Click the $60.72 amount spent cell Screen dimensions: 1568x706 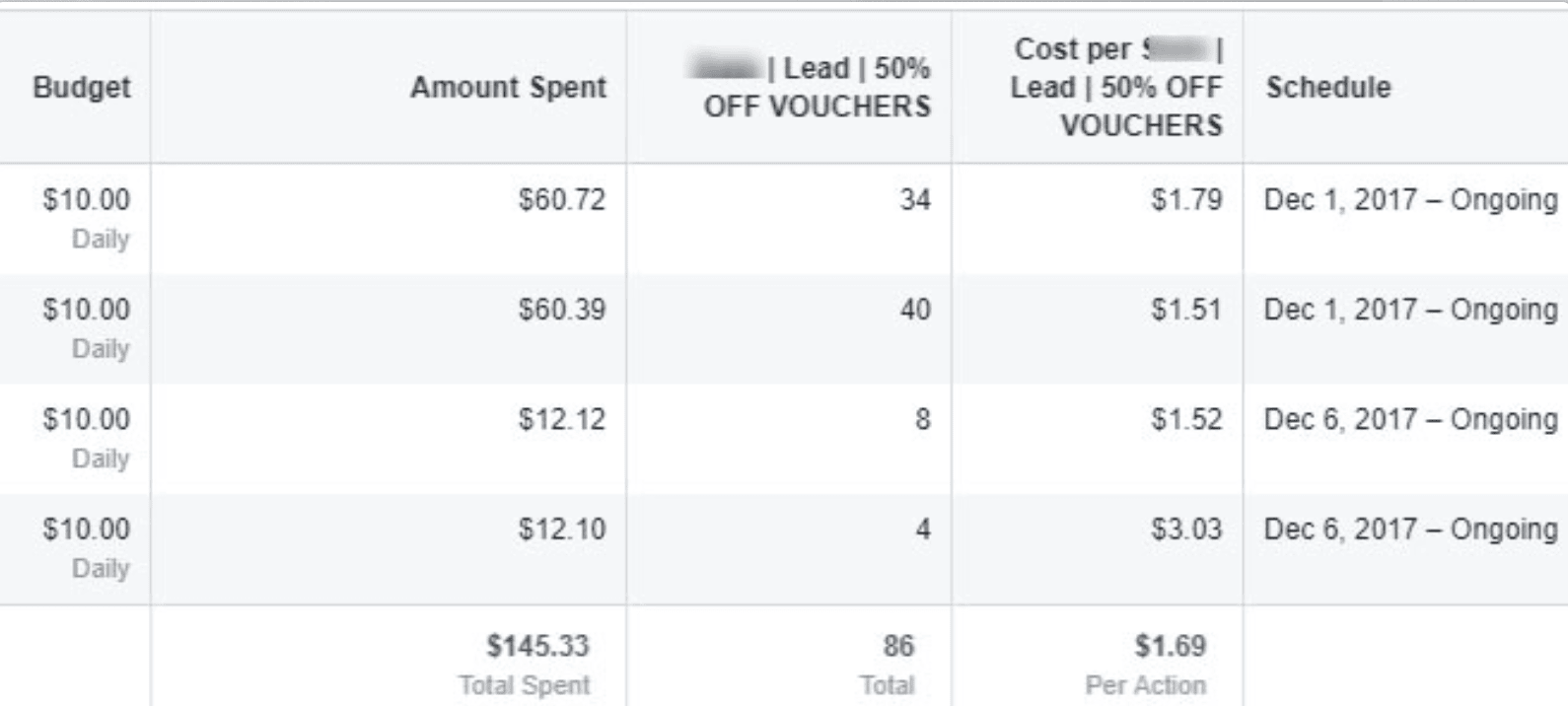click(561, 200)
